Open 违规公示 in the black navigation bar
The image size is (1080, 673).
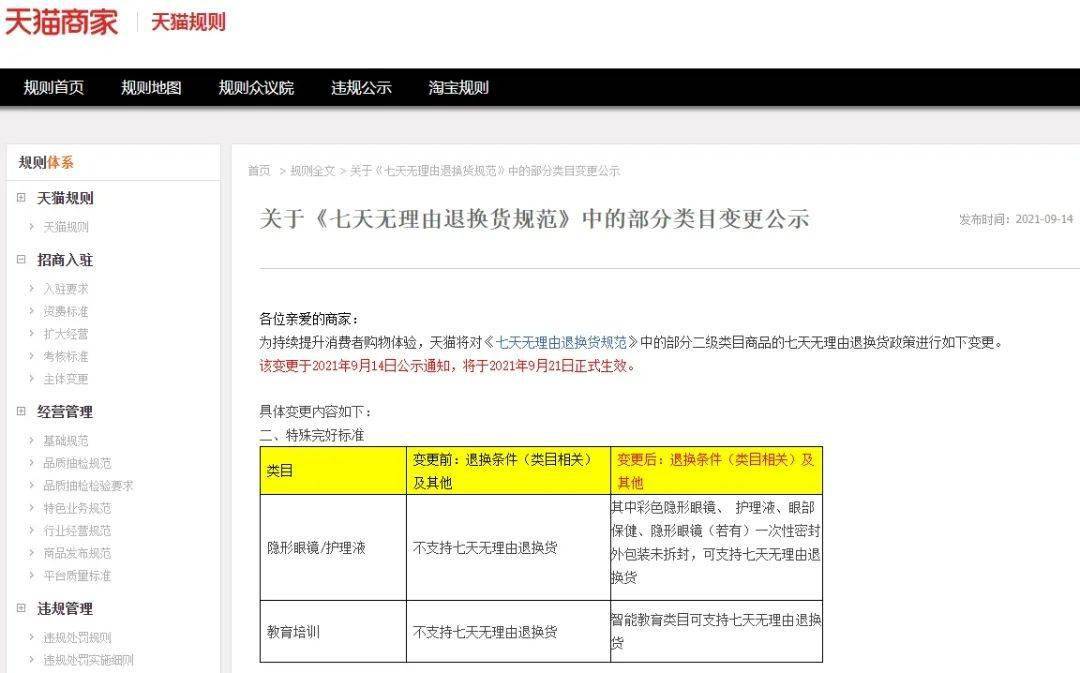tap(362, 87)
